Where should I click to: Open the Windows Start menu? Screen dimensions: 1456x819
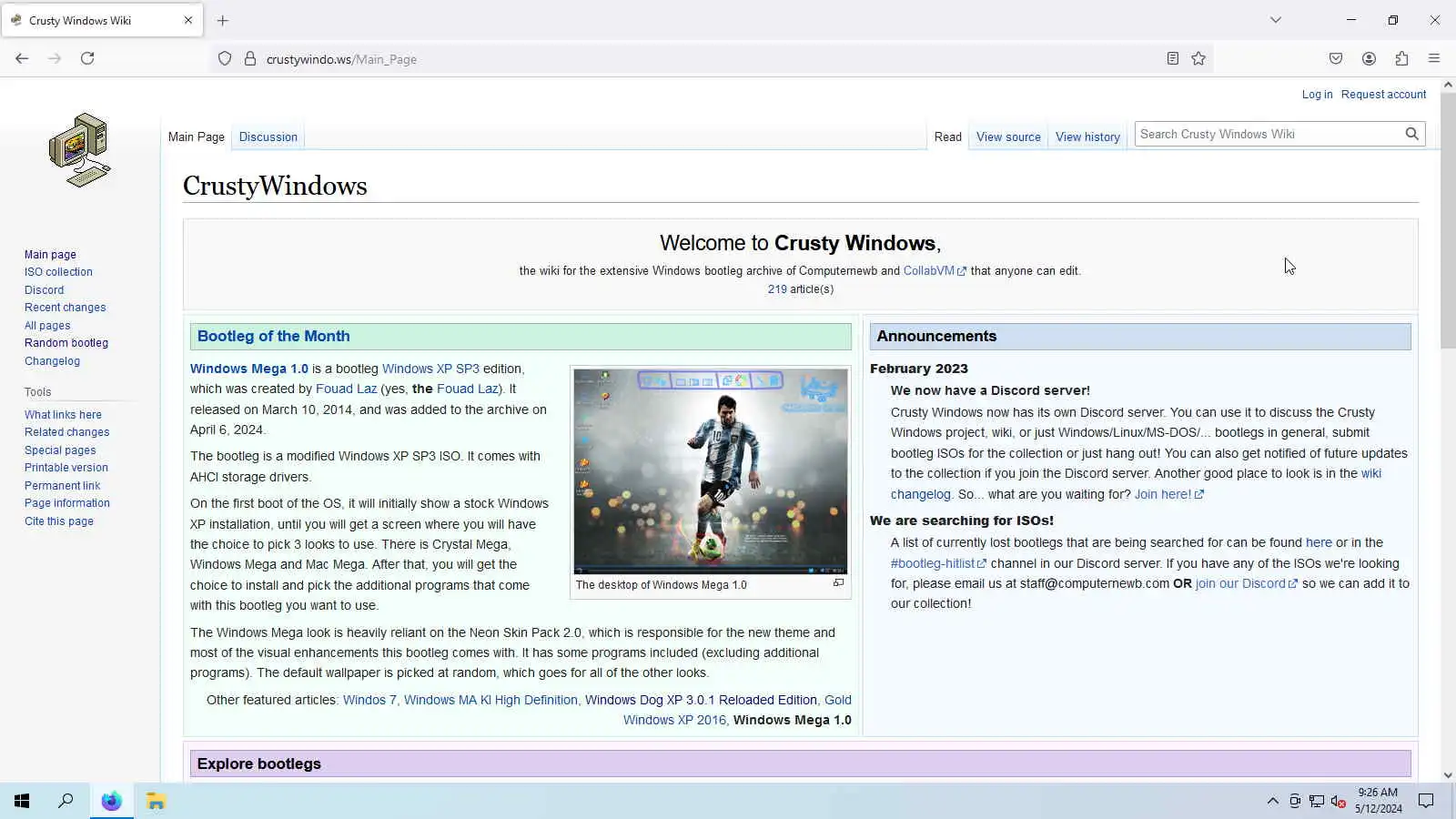pyautogui.click(x=22, y=801)
